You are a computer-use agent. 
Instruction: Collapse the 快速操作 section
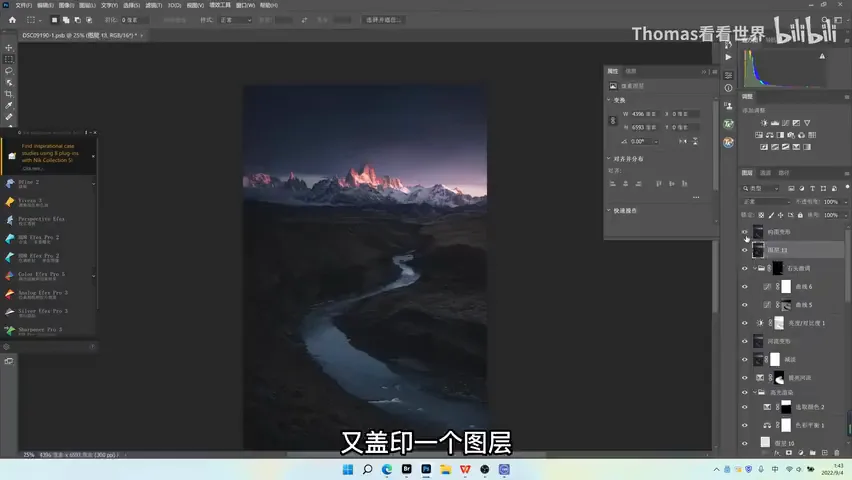[x=609, y=210]
